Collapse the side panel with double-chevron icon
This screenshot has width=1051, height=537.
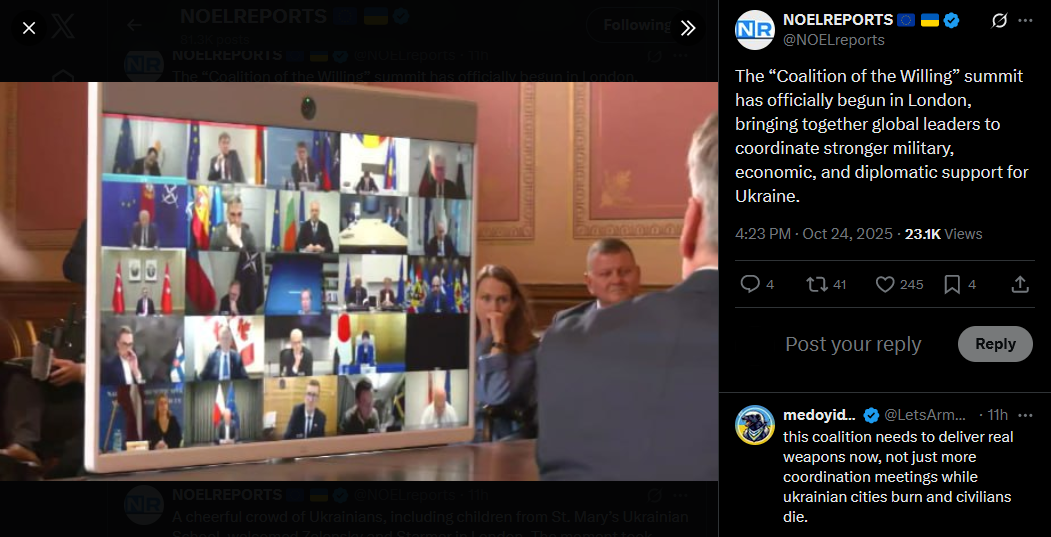(688, 28)
